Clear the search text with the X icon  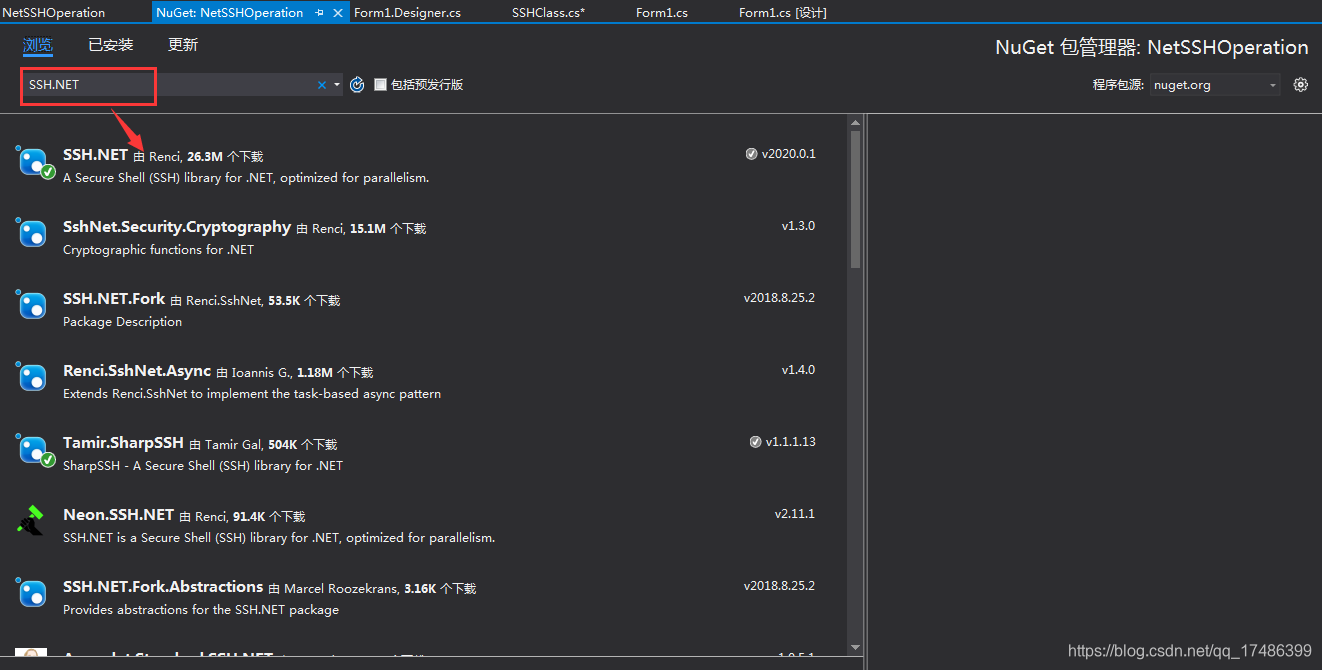click(322, 85)
